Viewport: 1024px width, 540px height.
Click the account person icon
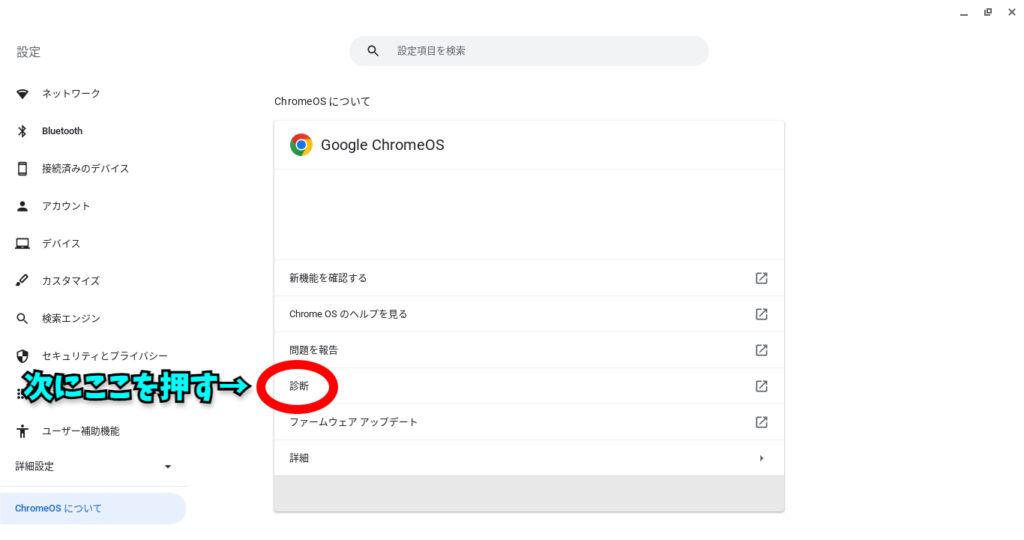22,206
